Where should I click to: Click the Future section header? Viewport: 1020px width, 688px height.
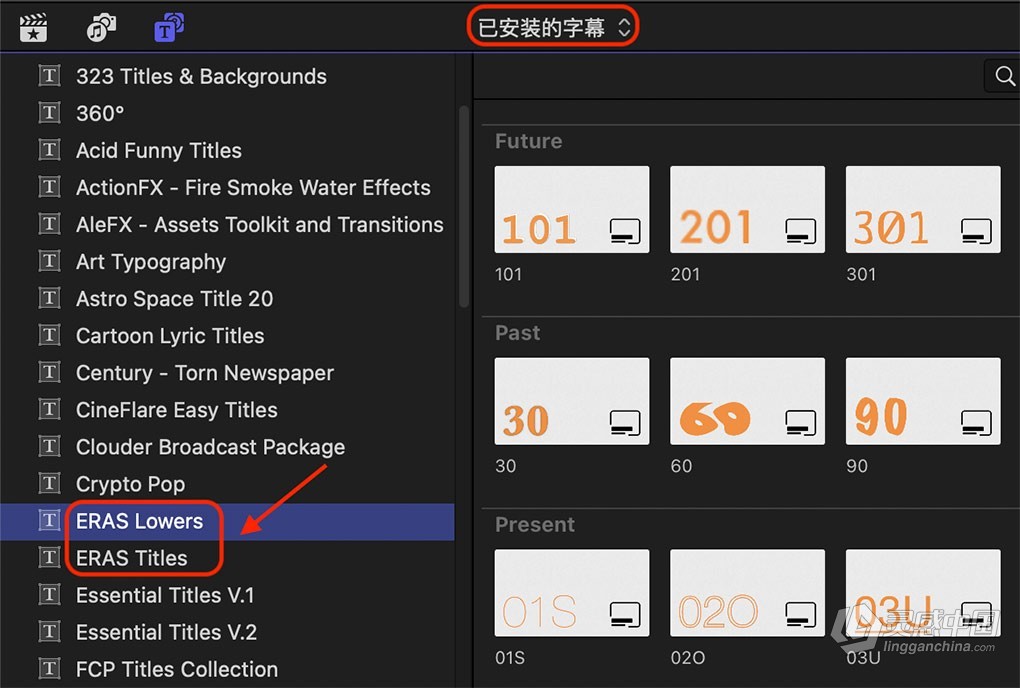point(528,141)
